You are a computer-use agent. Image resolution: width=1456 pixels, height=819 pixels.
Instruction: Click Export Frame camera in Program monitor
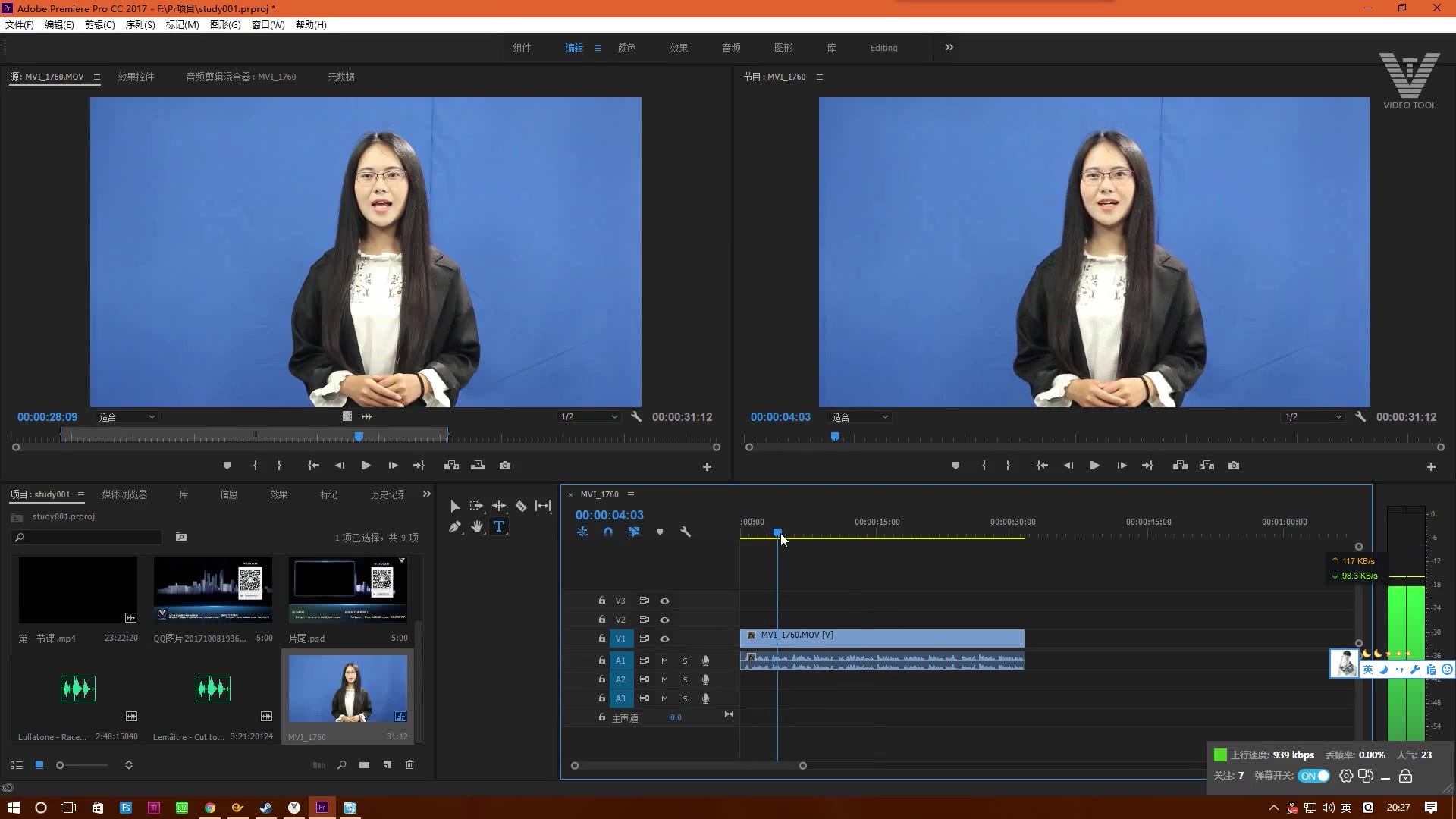1234,466
